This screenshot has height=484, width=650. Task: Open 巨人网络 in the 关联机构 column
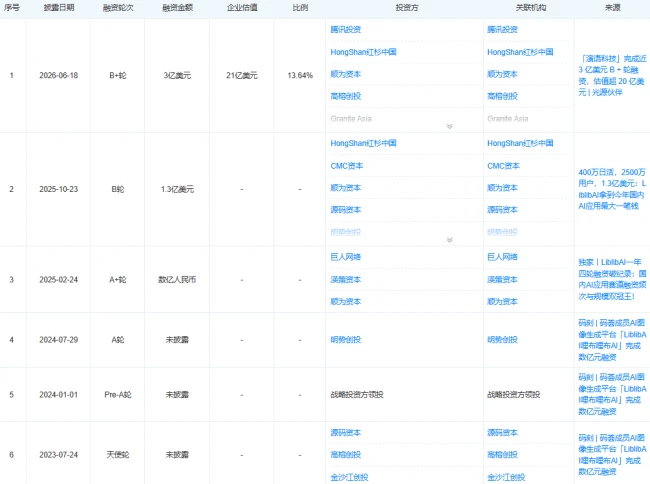pos(502,257)
